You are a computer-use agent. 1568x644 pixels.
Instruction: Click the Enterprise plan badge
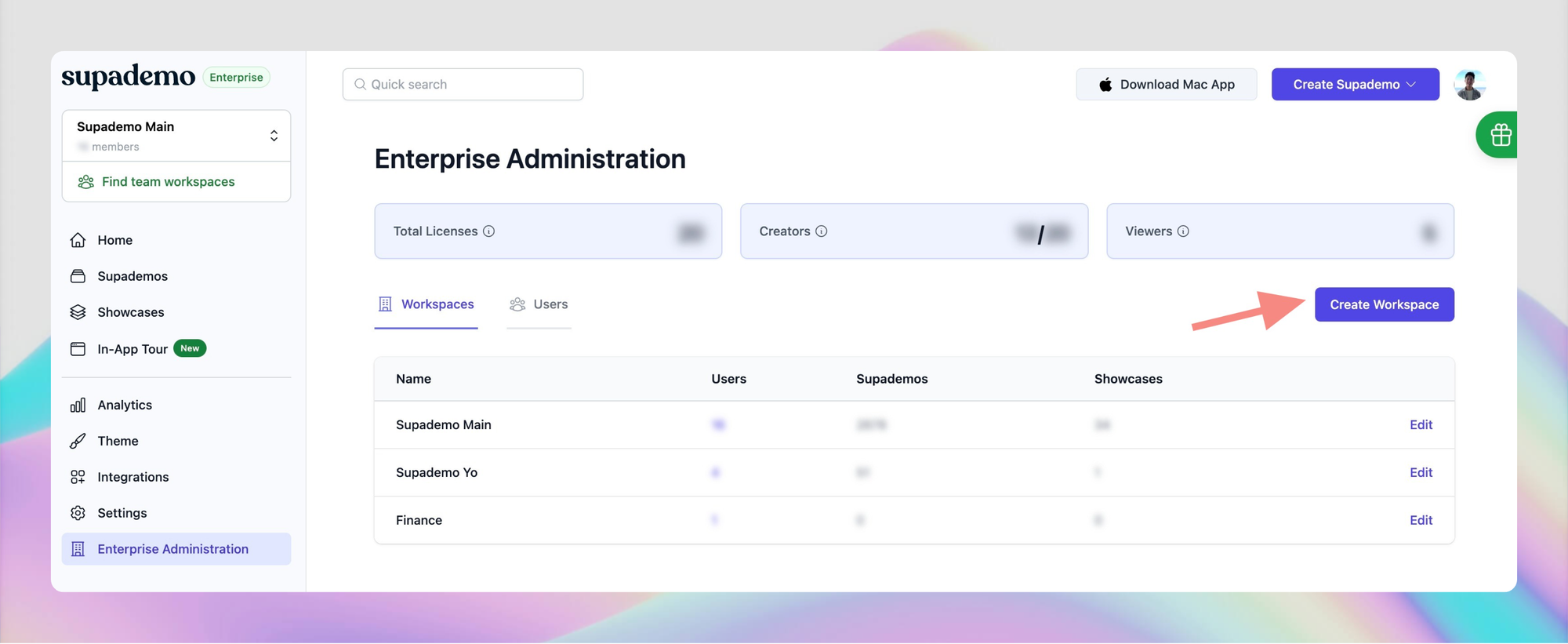[236, 77]
